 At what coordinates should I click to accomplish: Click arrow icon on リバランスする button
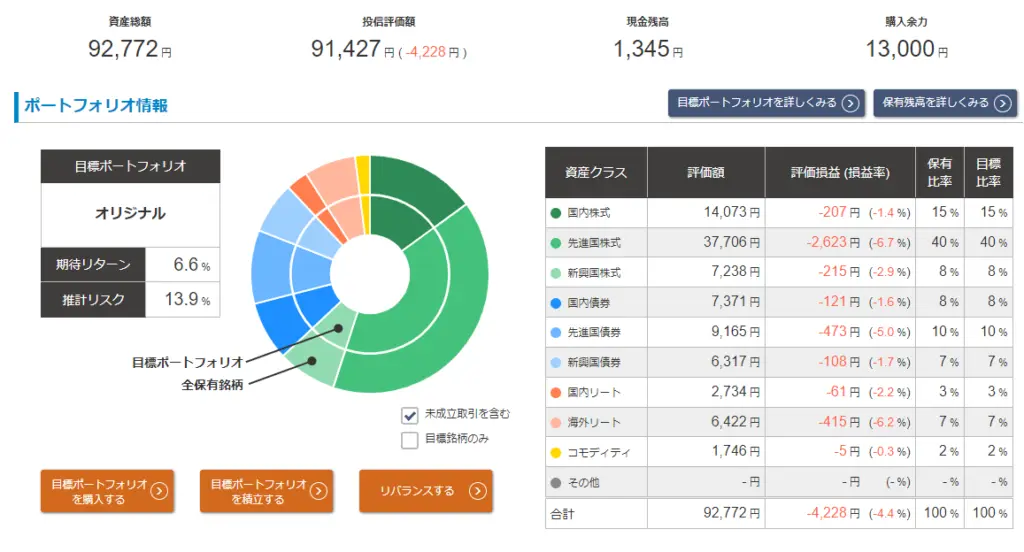pos(477,491)
